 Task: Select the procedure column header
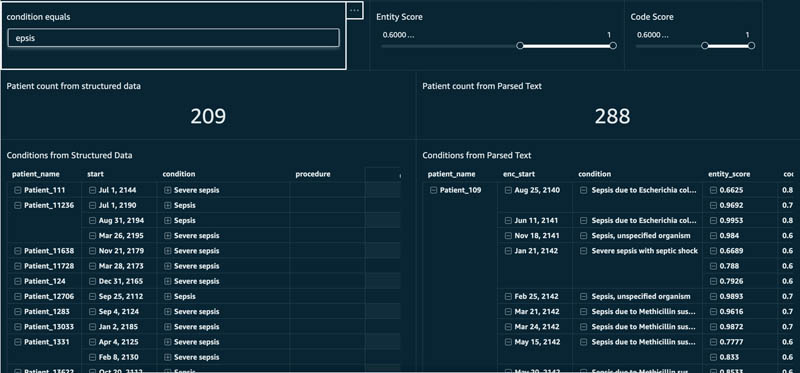[313, 174]
